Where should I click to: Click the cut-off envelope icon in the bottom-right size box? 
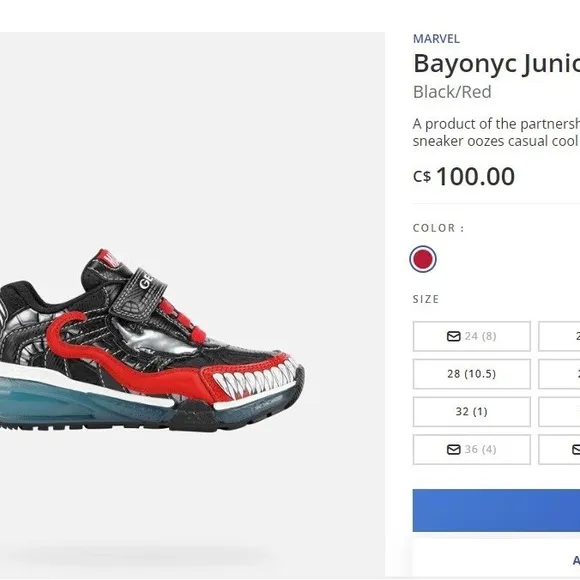(x=576, y=449)
